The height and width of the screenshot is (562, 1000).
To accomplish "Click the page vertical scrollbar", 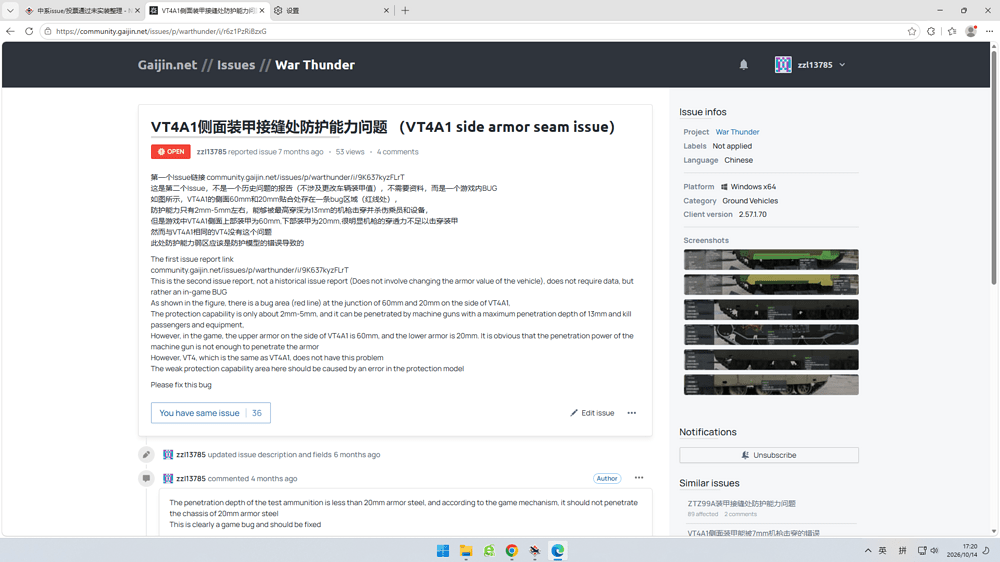I will [x=994, y=167].
